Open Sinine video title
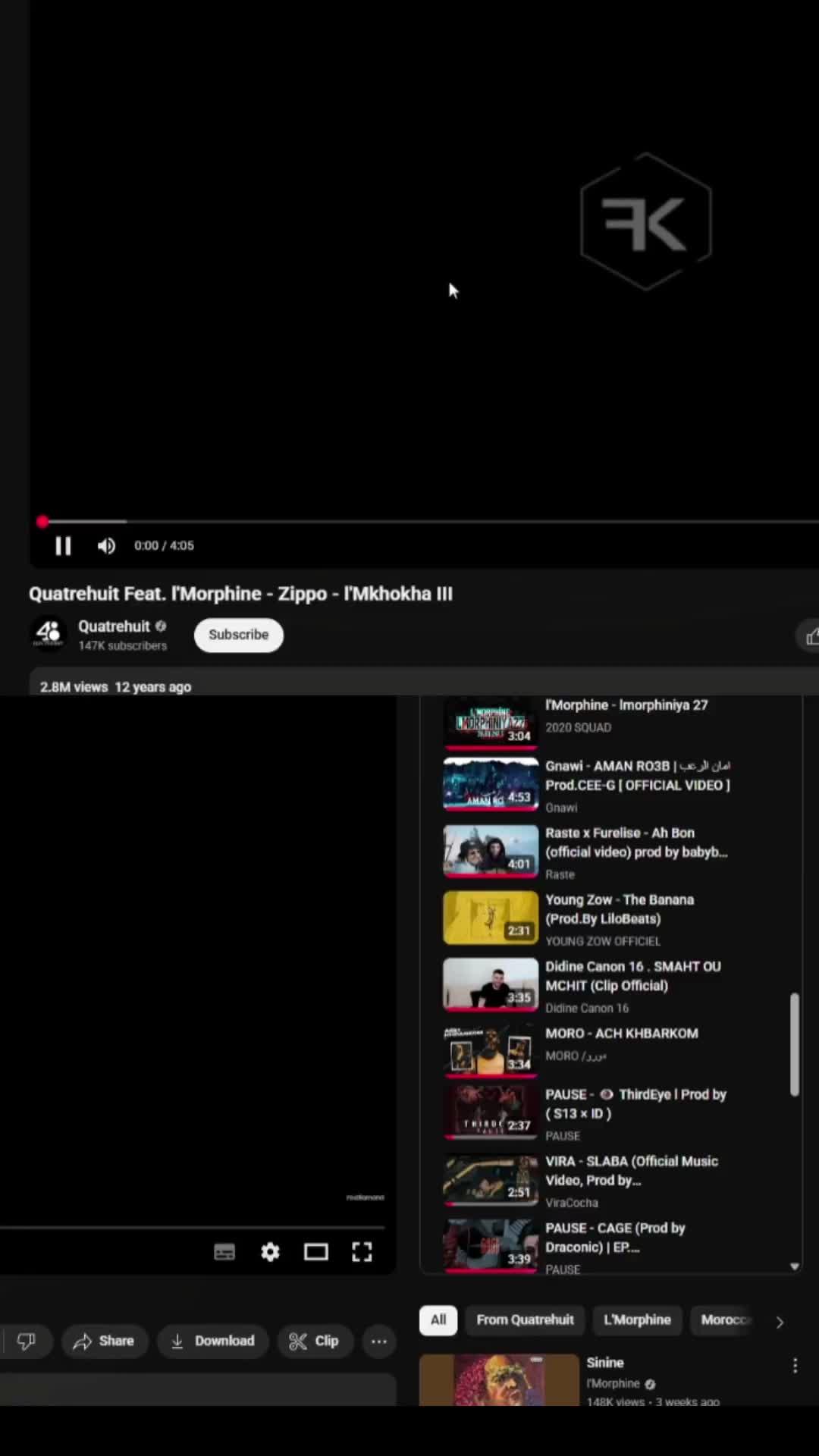The image size is (819, 1456). point(605,1363)
